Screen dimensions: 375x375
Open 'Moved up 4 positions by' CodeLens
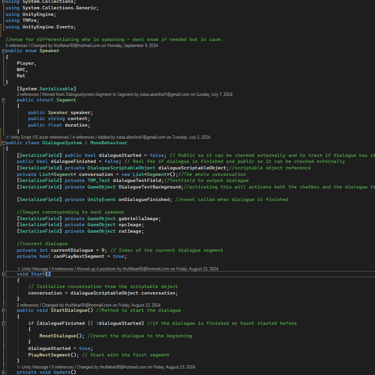coord(147,269)
